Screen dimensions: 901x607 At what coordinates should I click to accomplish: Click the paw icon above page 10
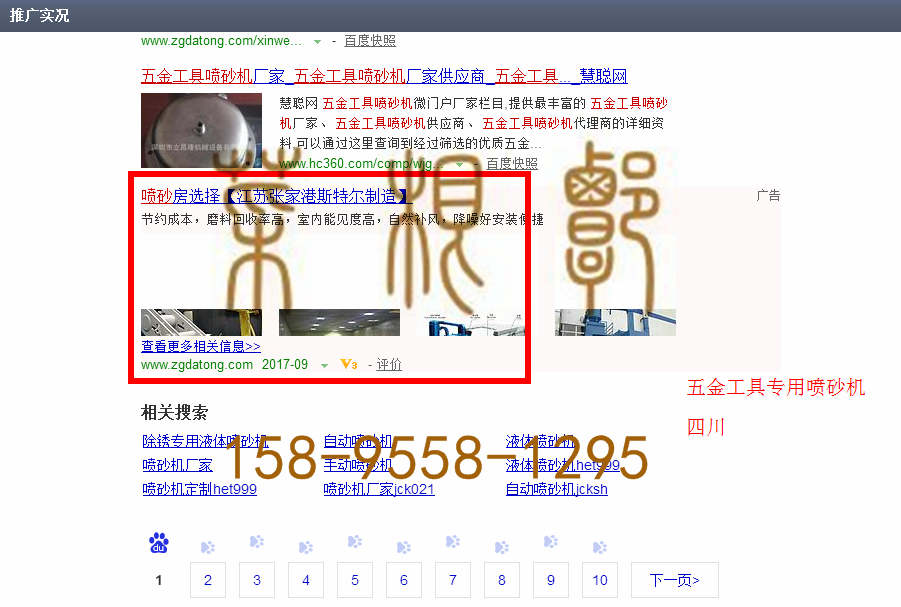(x=599, y=547)
